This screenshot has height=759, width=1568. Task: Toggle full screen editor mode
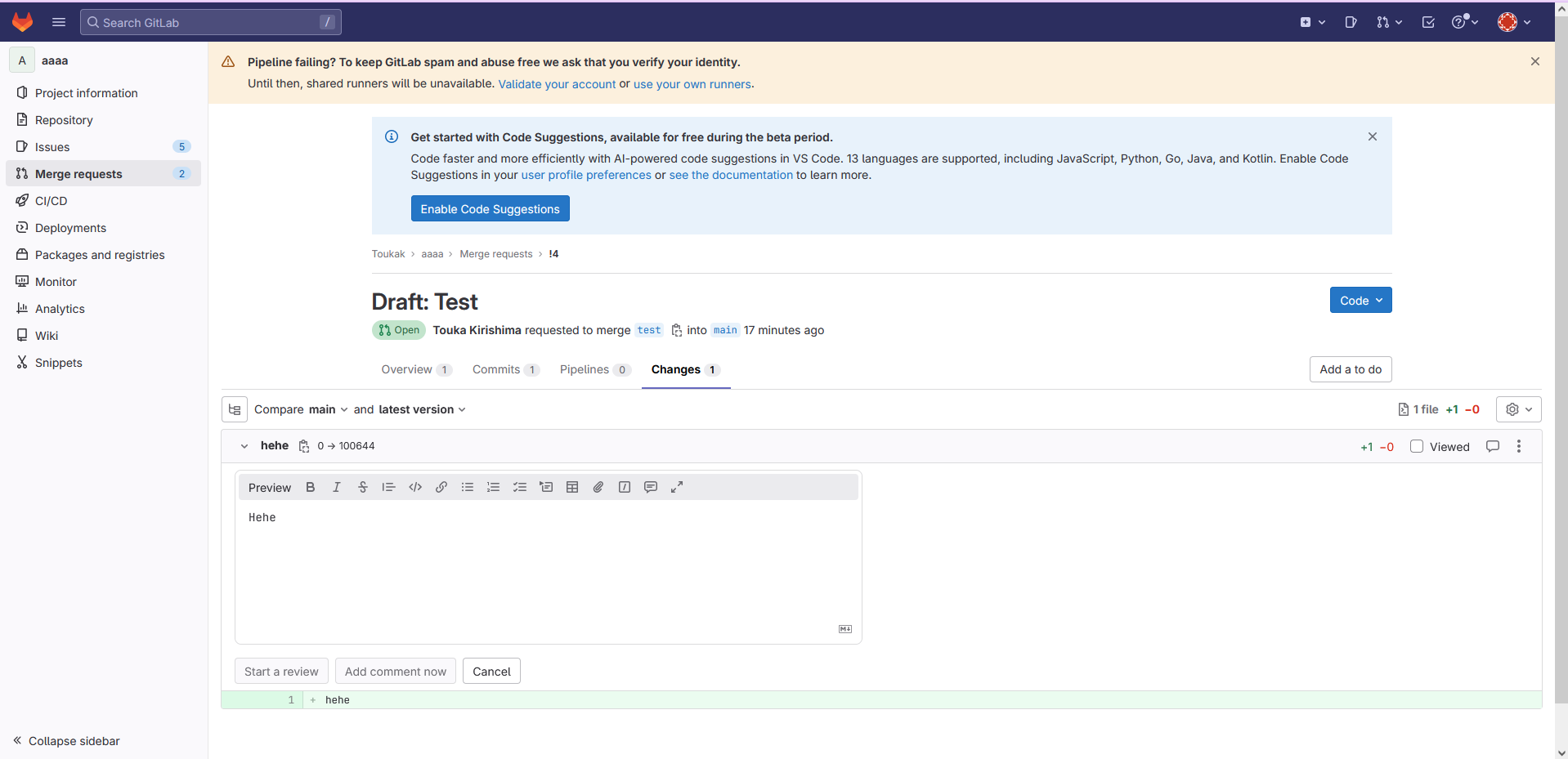point(677,488)
